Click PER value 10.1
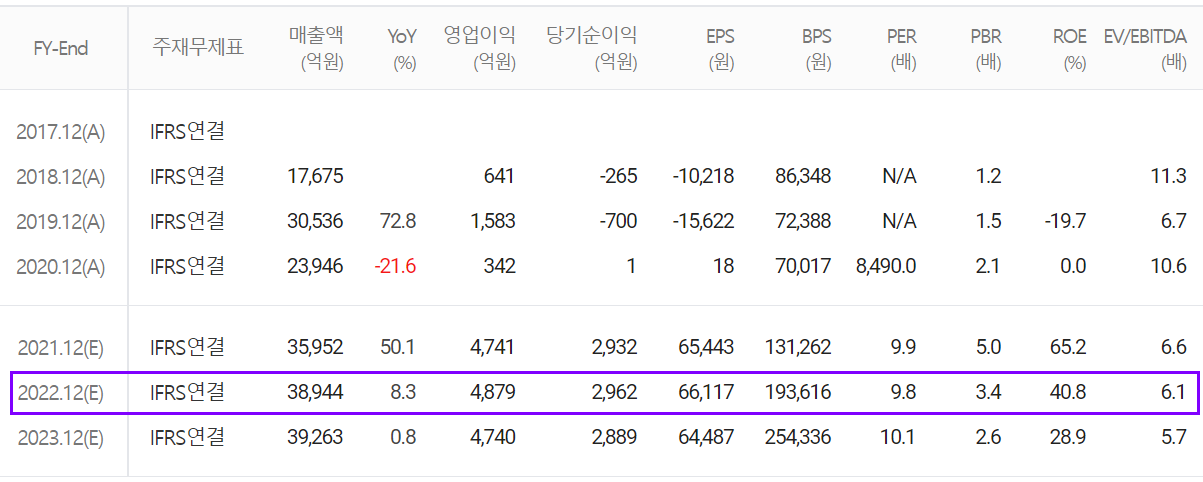 coord(900,438)
